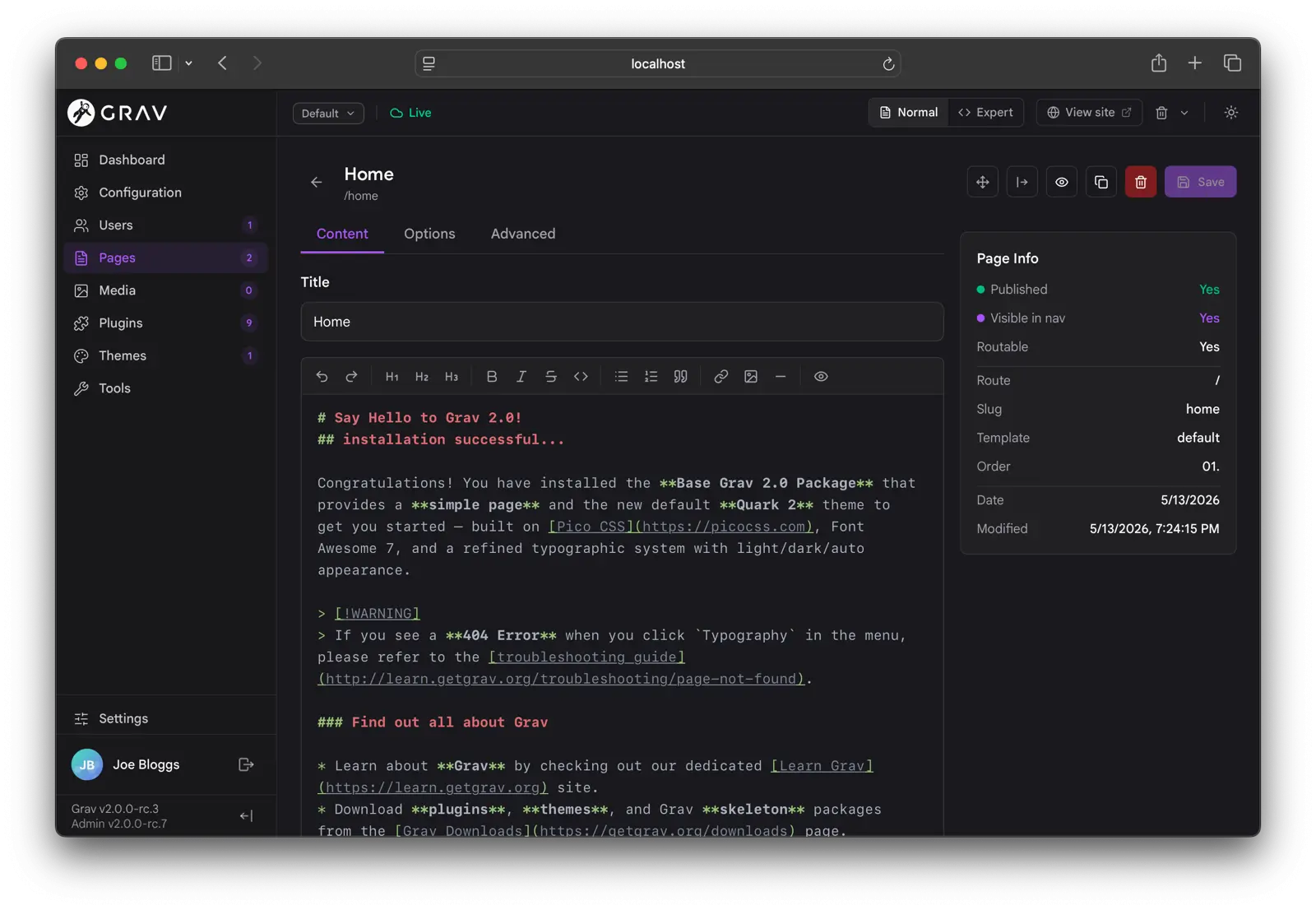This screenshot has width=1316, height=910.
Task: Collapse the sidebar with arrow icon
Action: (x=246, y=816)
